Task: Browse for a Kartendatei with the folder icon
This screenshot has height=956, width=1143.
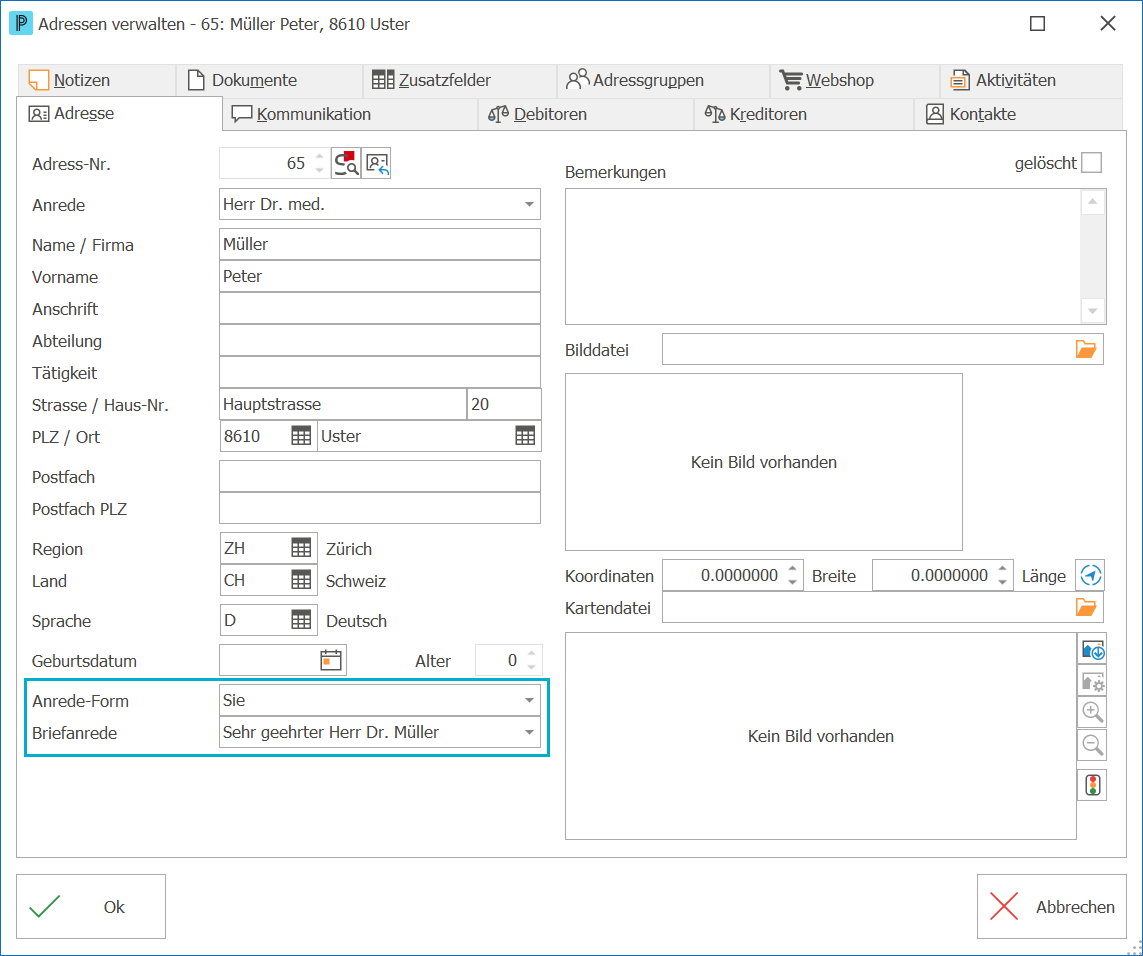Action: coord(1086,607)
